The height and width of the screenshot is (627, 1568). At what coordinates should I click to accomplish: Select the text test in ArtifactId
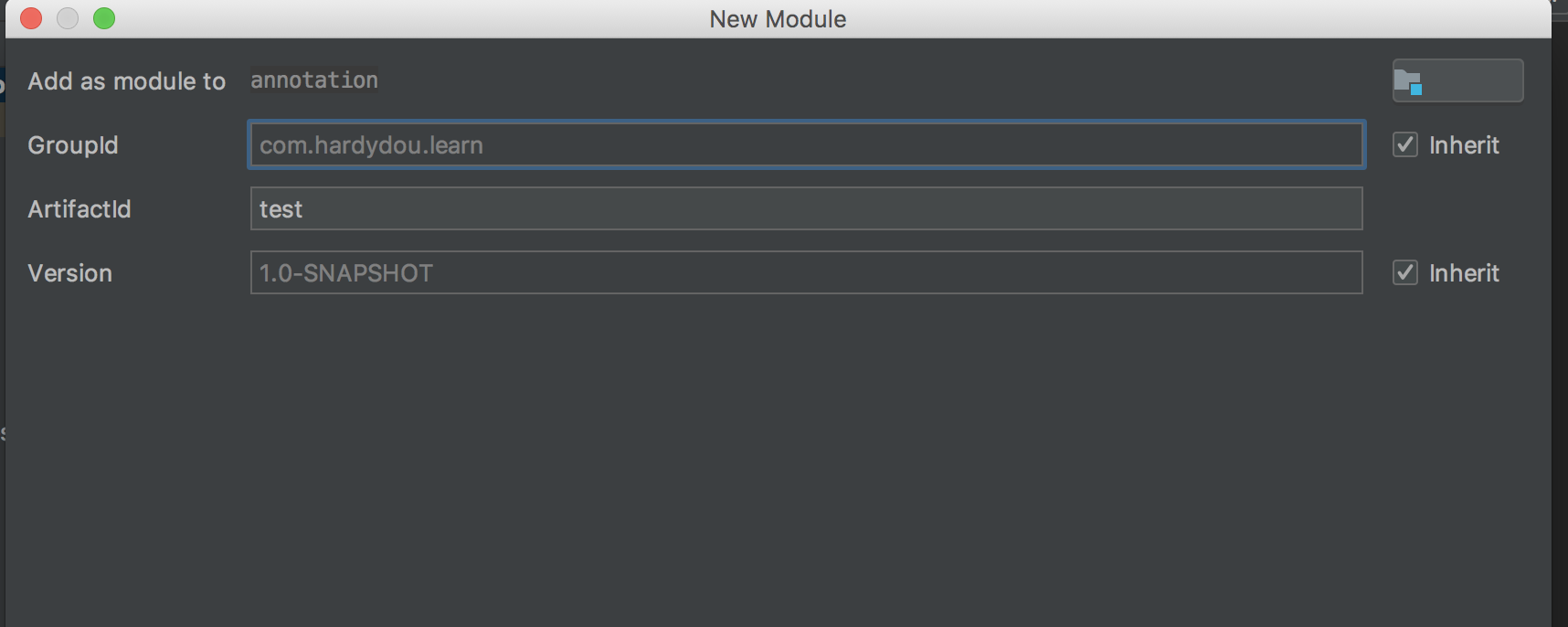[281, 208]
